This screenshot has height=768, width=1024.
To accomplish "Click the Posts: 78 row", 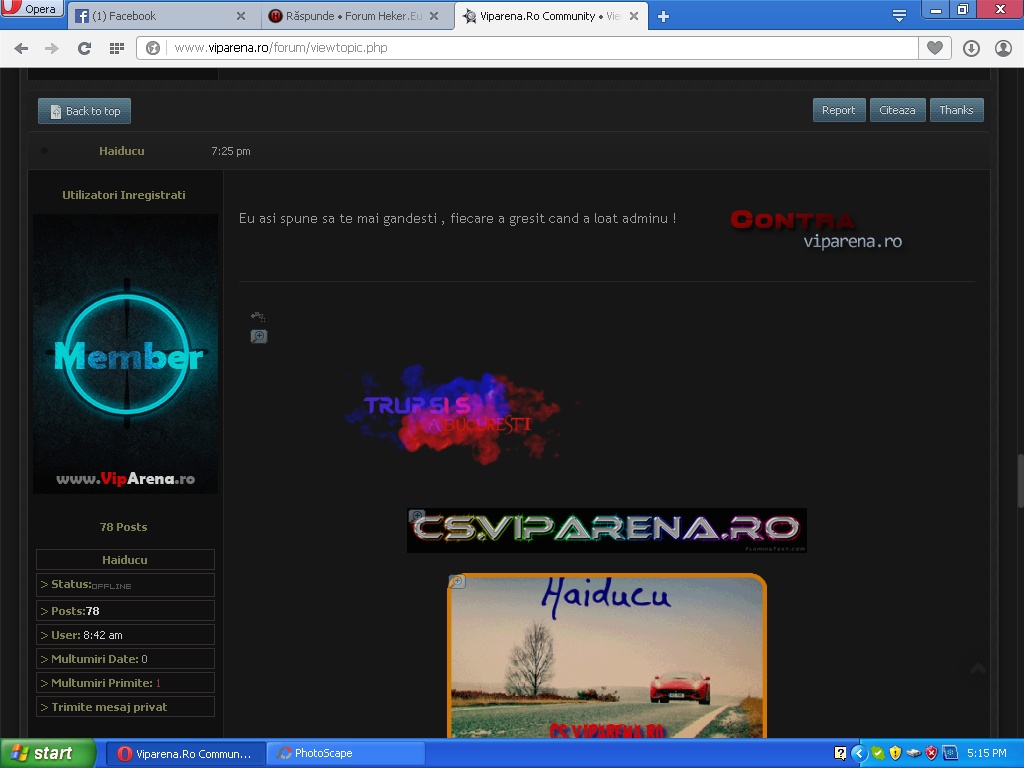I will click(125, 611).
